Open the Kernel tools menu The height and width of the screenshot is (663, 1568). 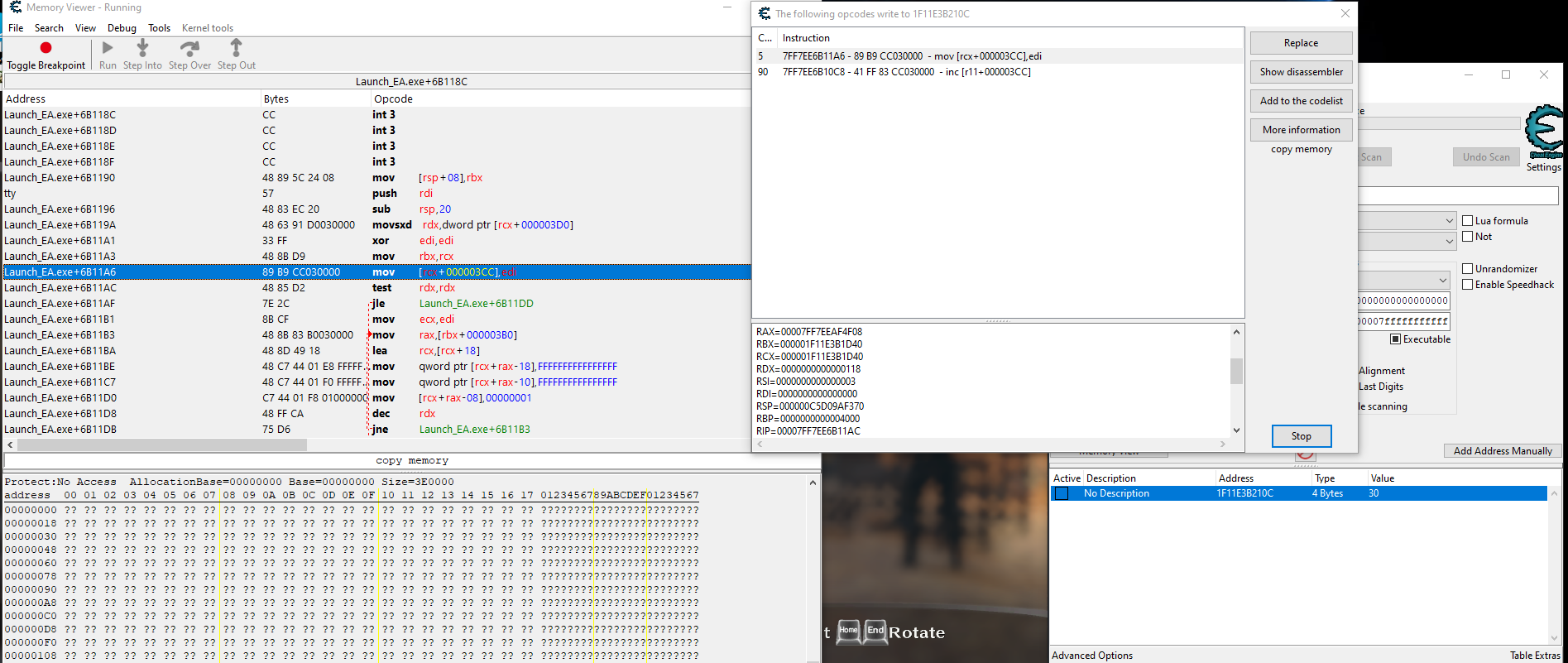point(208,28)
